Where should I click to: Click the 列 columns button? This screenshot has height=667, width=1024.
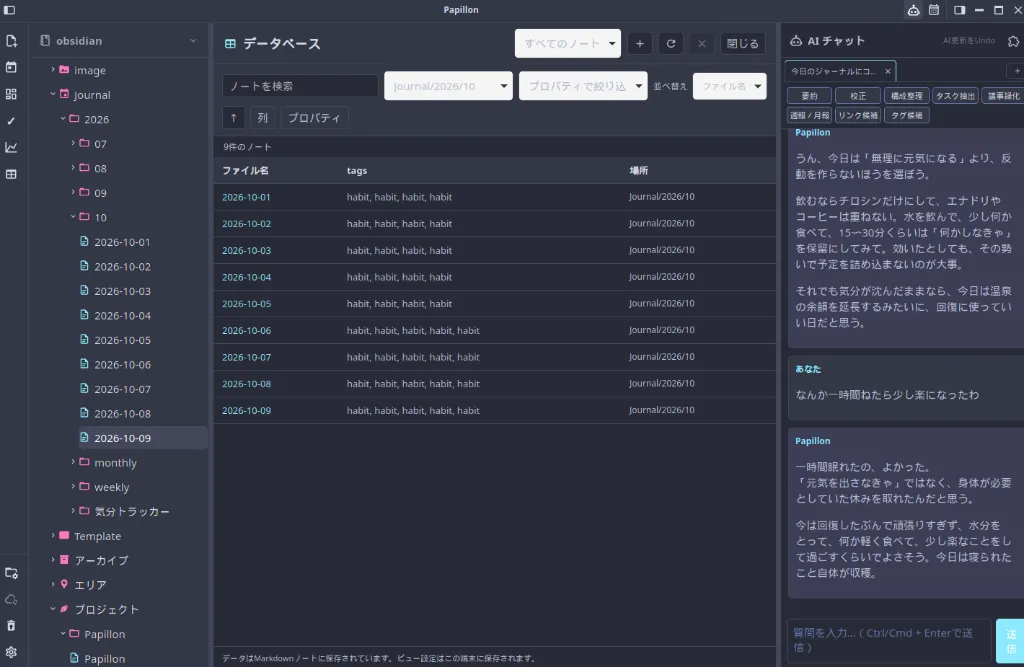click(x=263, y=118)
